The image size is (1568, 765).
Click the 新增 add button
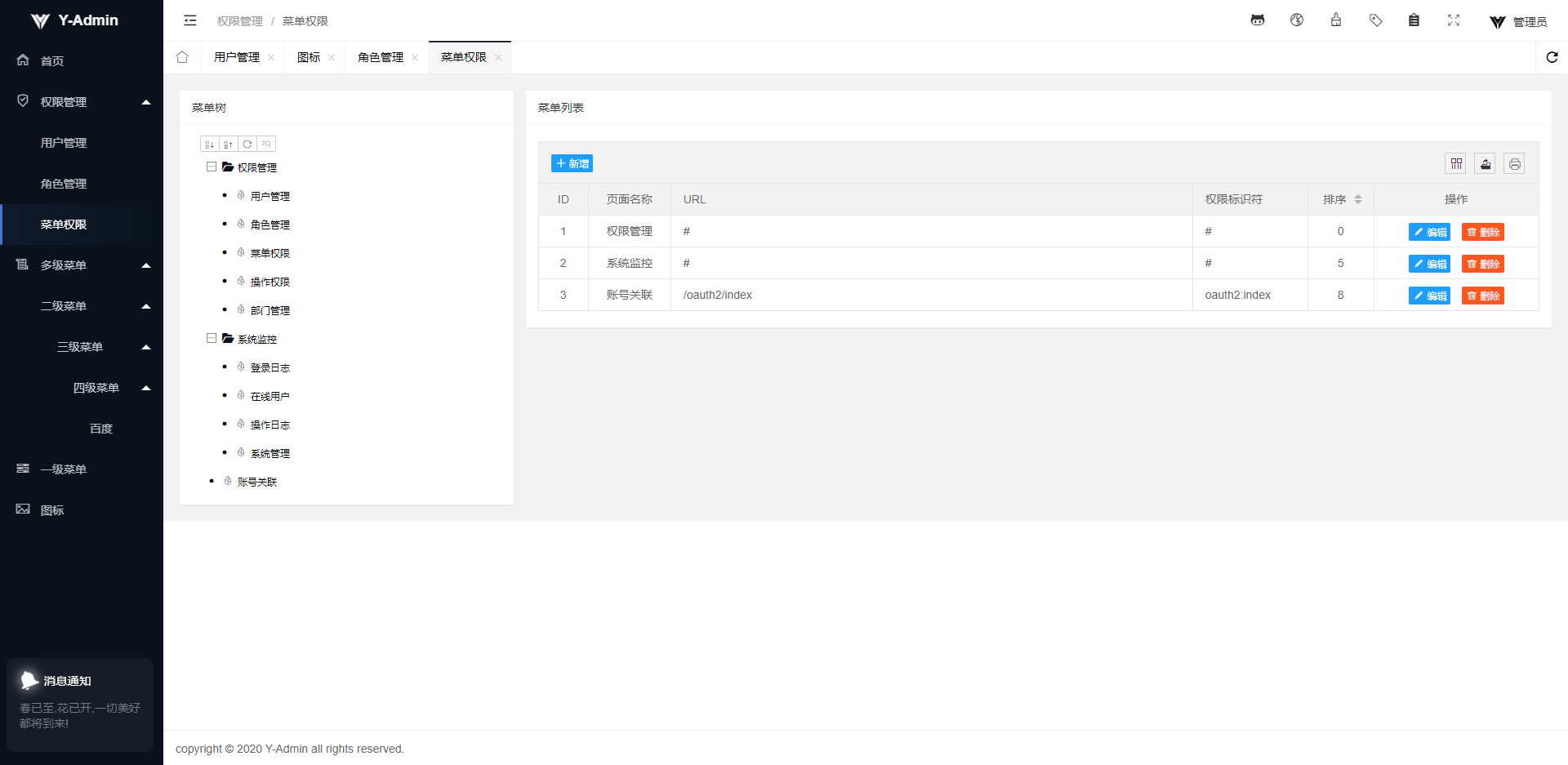tap(572, 164)
